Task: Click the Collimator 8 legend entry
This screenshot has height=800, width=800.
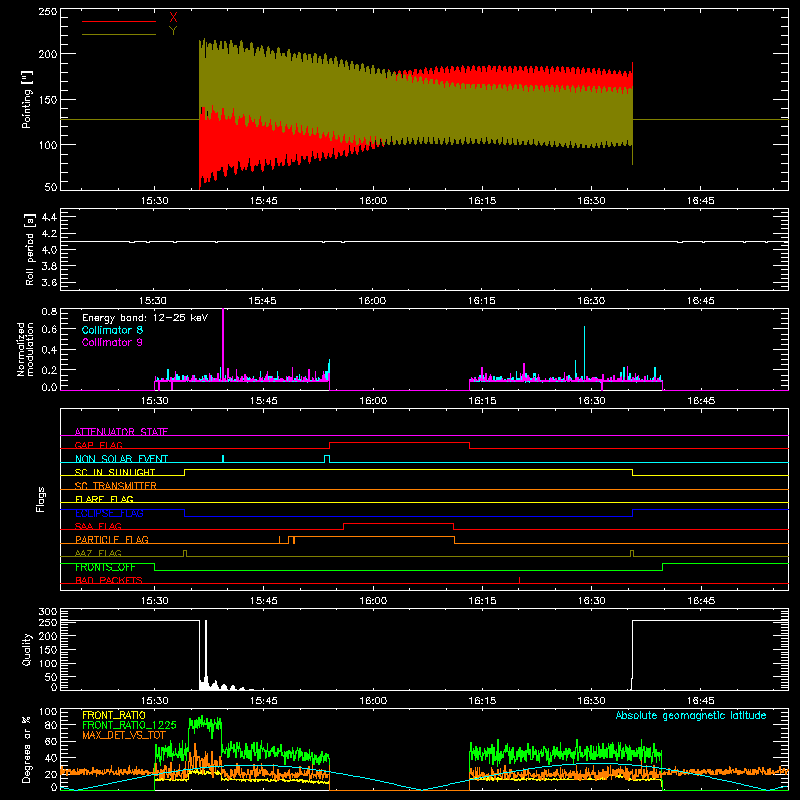Action: pos(112,330)
